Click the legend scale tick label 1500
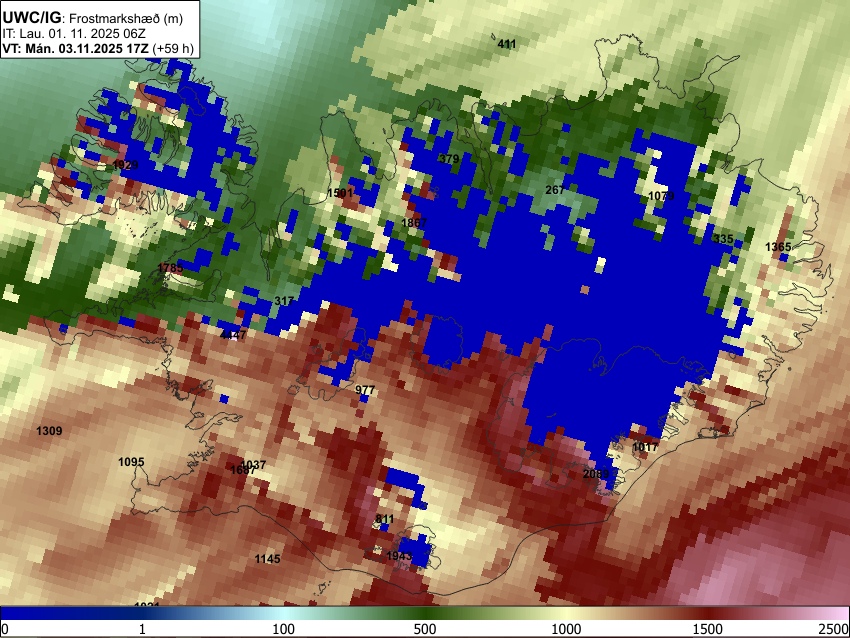 708,629
